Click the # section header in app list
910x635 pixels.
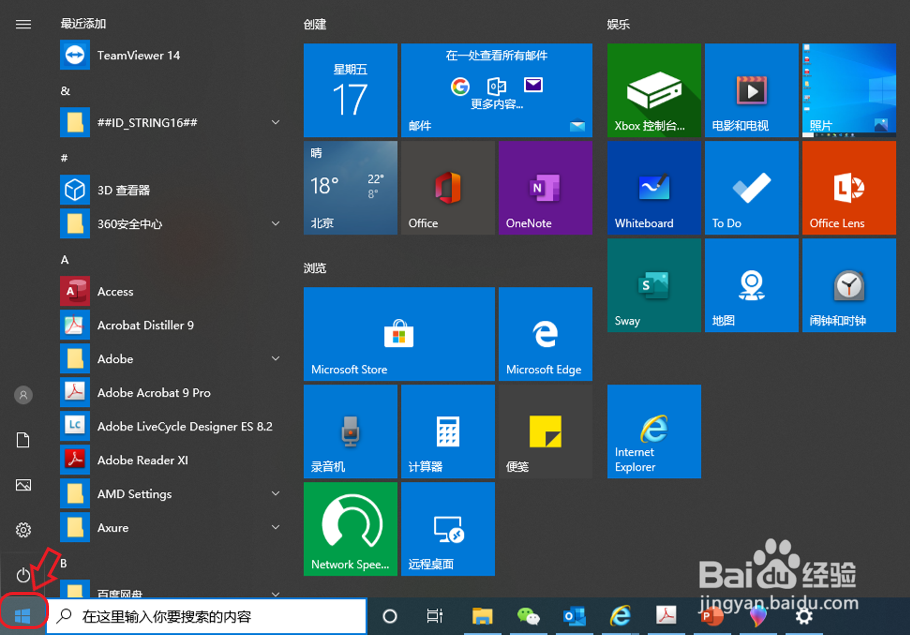[64, 158]
